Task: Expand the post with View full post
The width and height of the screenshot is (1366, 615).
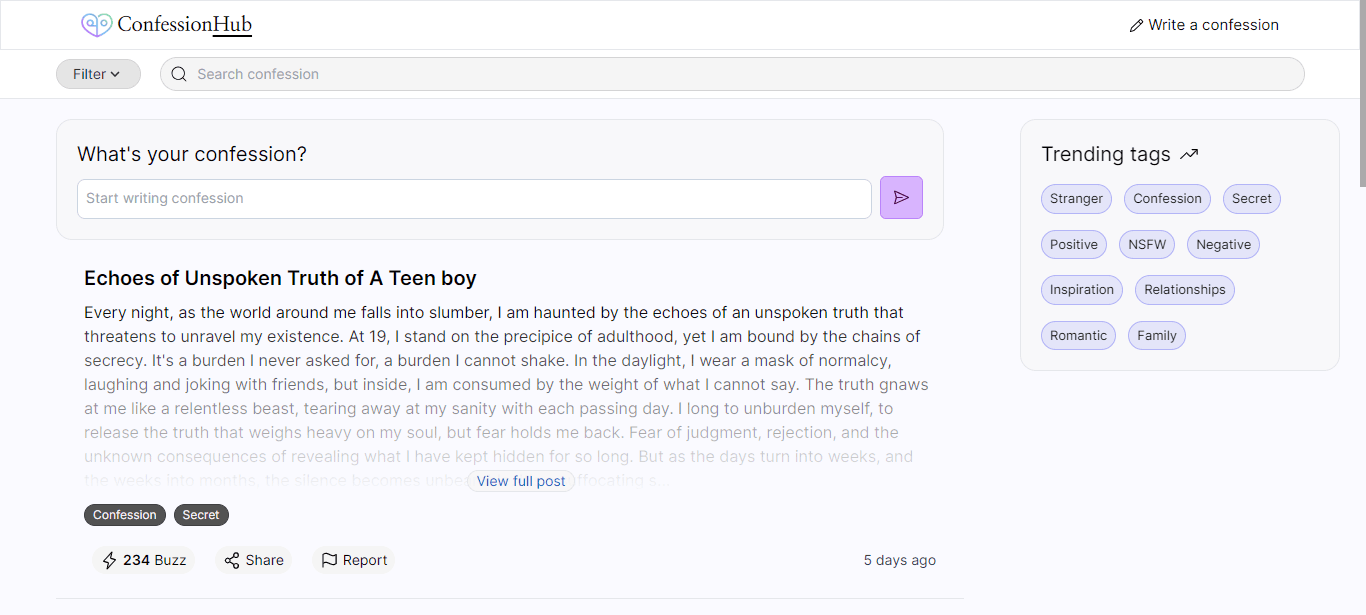Action: (521, 481)
